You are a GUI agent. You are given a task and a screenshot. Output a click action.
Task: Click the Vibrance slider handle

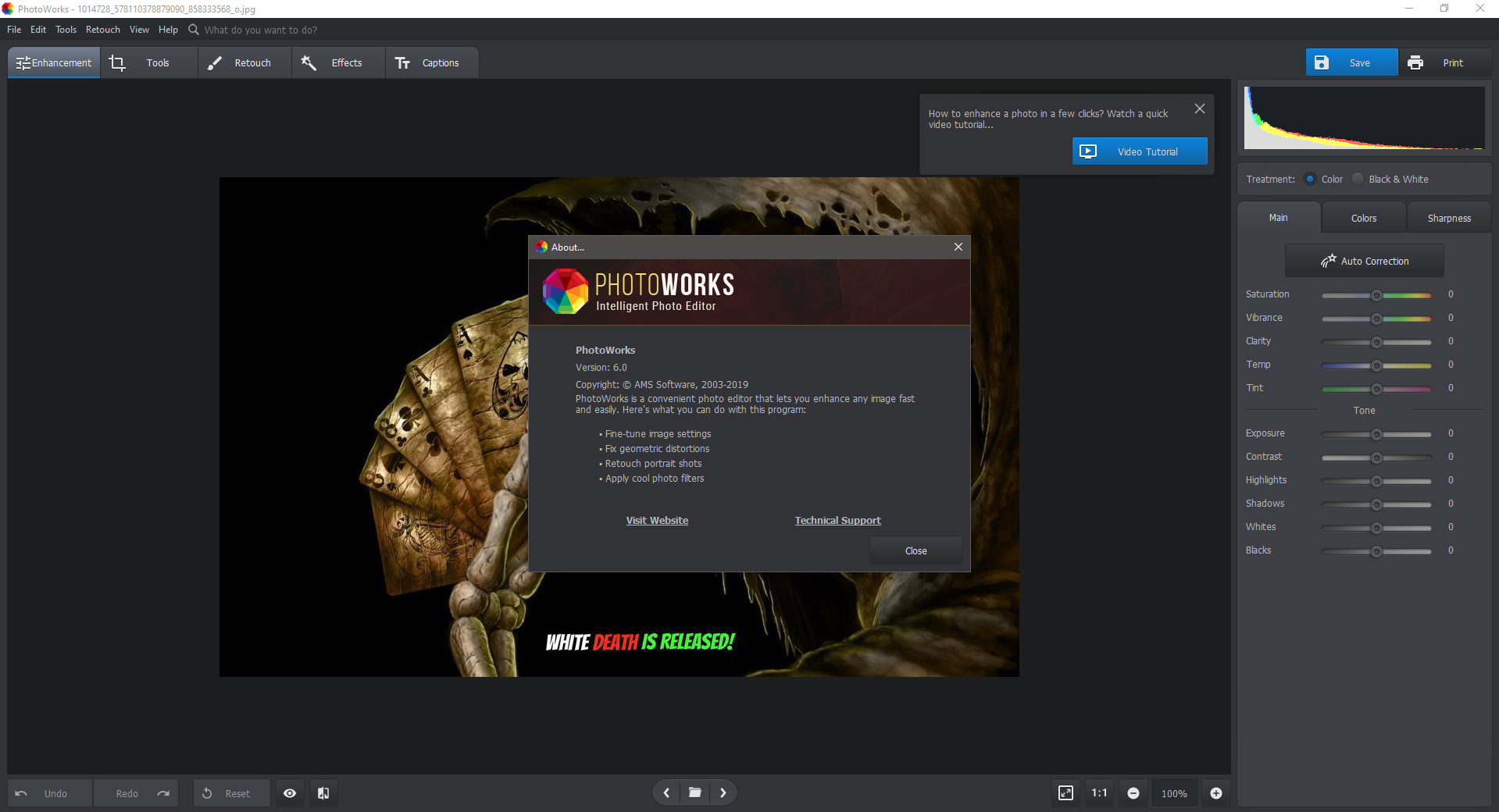[x=1377, y=319]
